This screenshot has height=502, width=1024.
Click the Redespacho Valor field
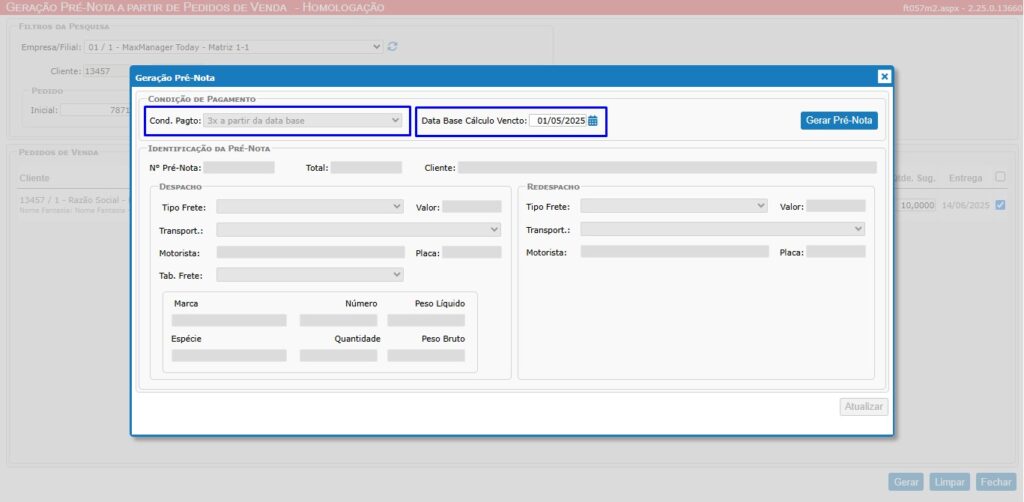(x=836, y=206)
